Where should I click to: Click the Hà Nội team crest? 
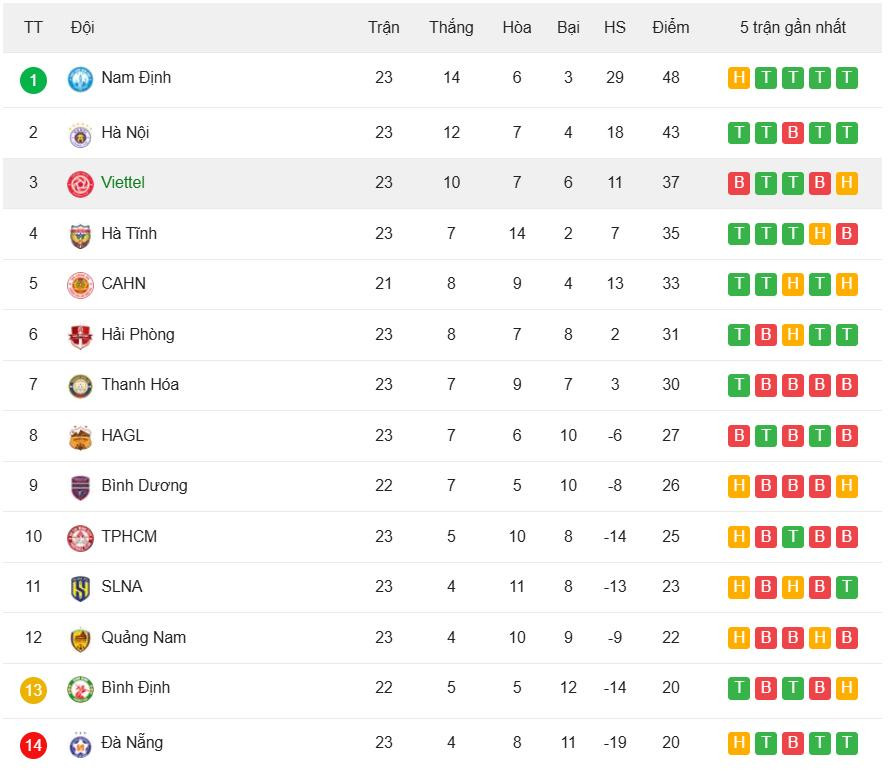tap(80, 133)
